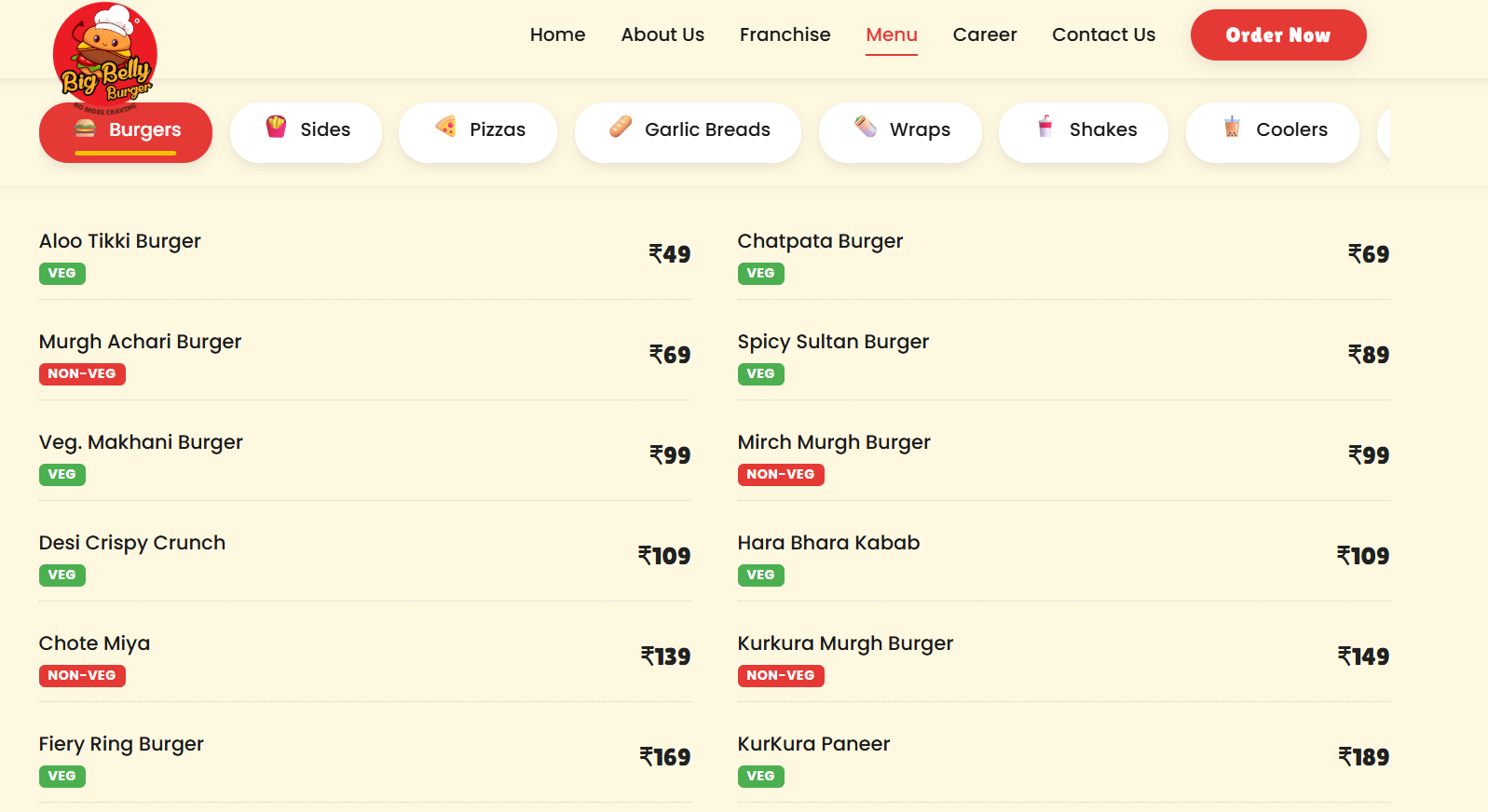The image size is (1488, 812).
Task: Click Chatpata Burger item name
Action: [x=820, y=241]
